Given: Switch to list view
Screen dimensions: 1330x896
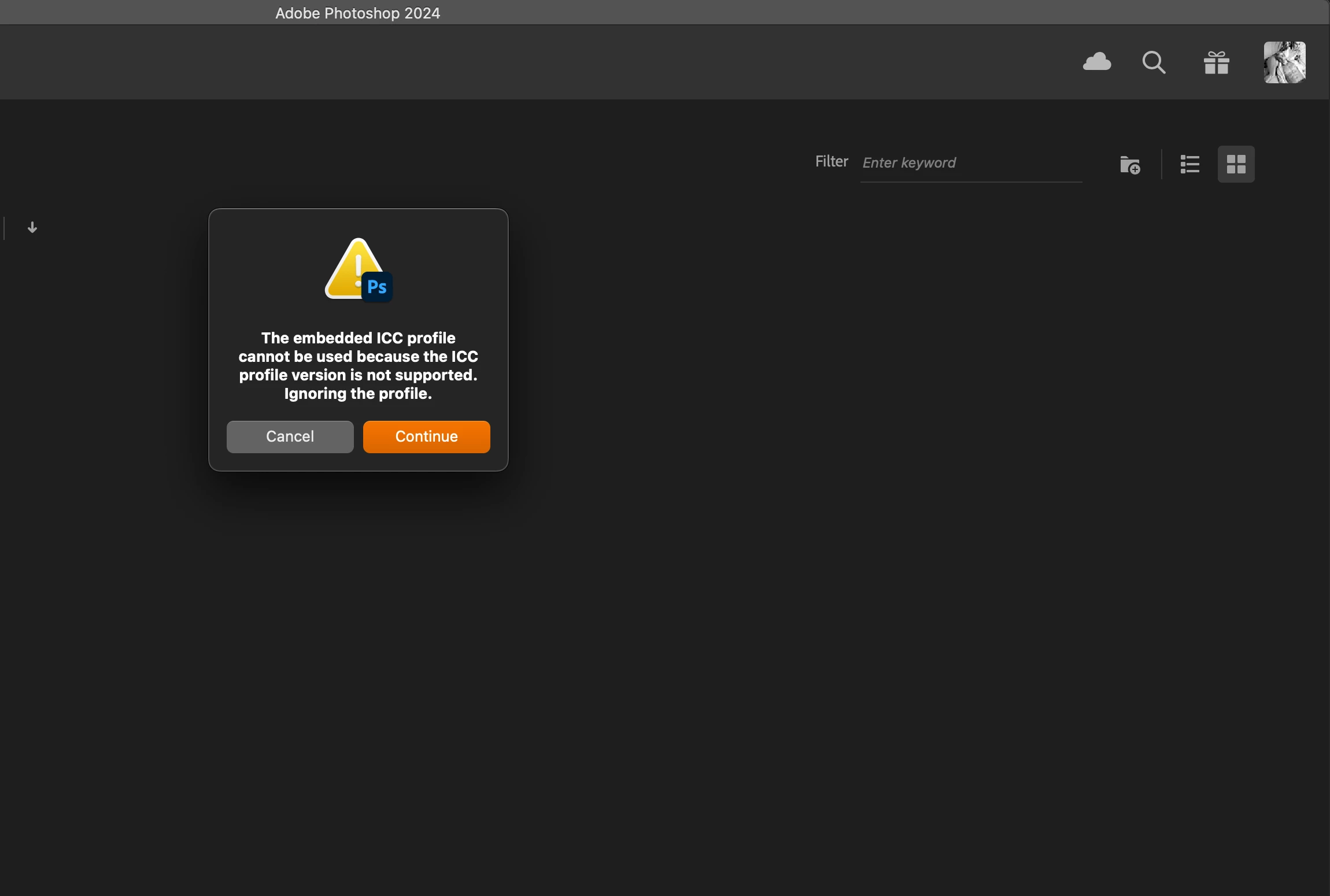Looking at the screenshot, I should point(1189,164).
